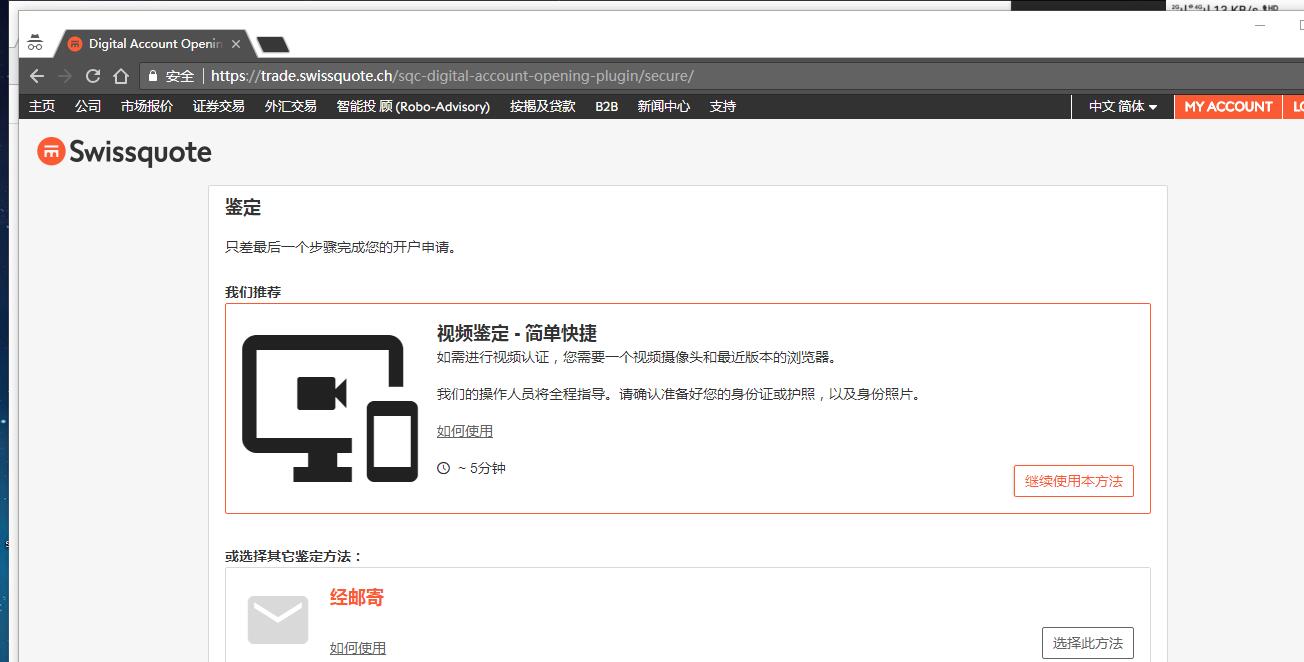Image resolution: width=1304 pixels, height=662 pixels.
Task: Close the Digital Account Opening tab
Action: click(237, 44)
